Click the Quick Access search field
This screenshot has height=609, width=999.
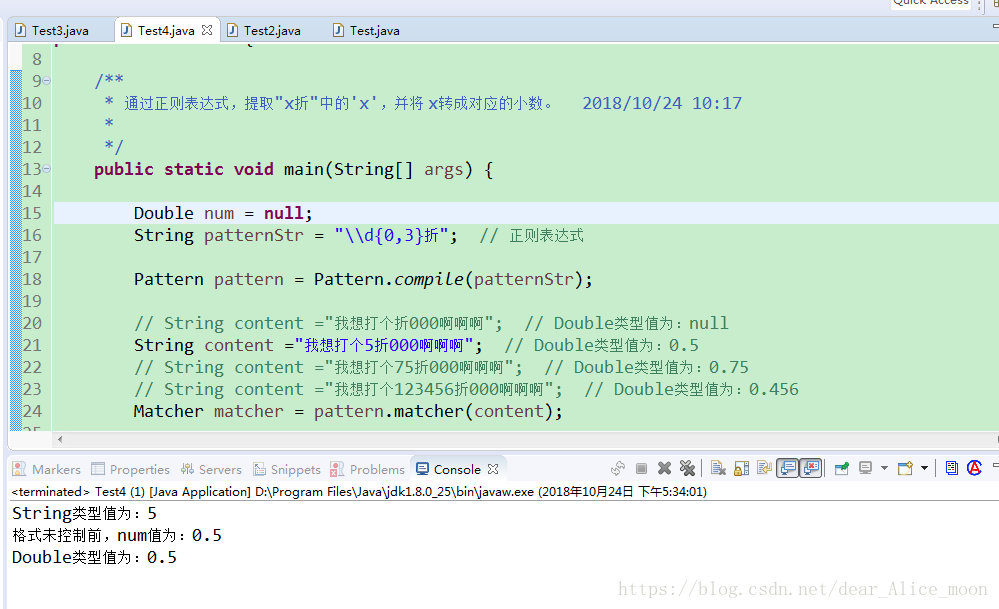click(x=931, y=3)
